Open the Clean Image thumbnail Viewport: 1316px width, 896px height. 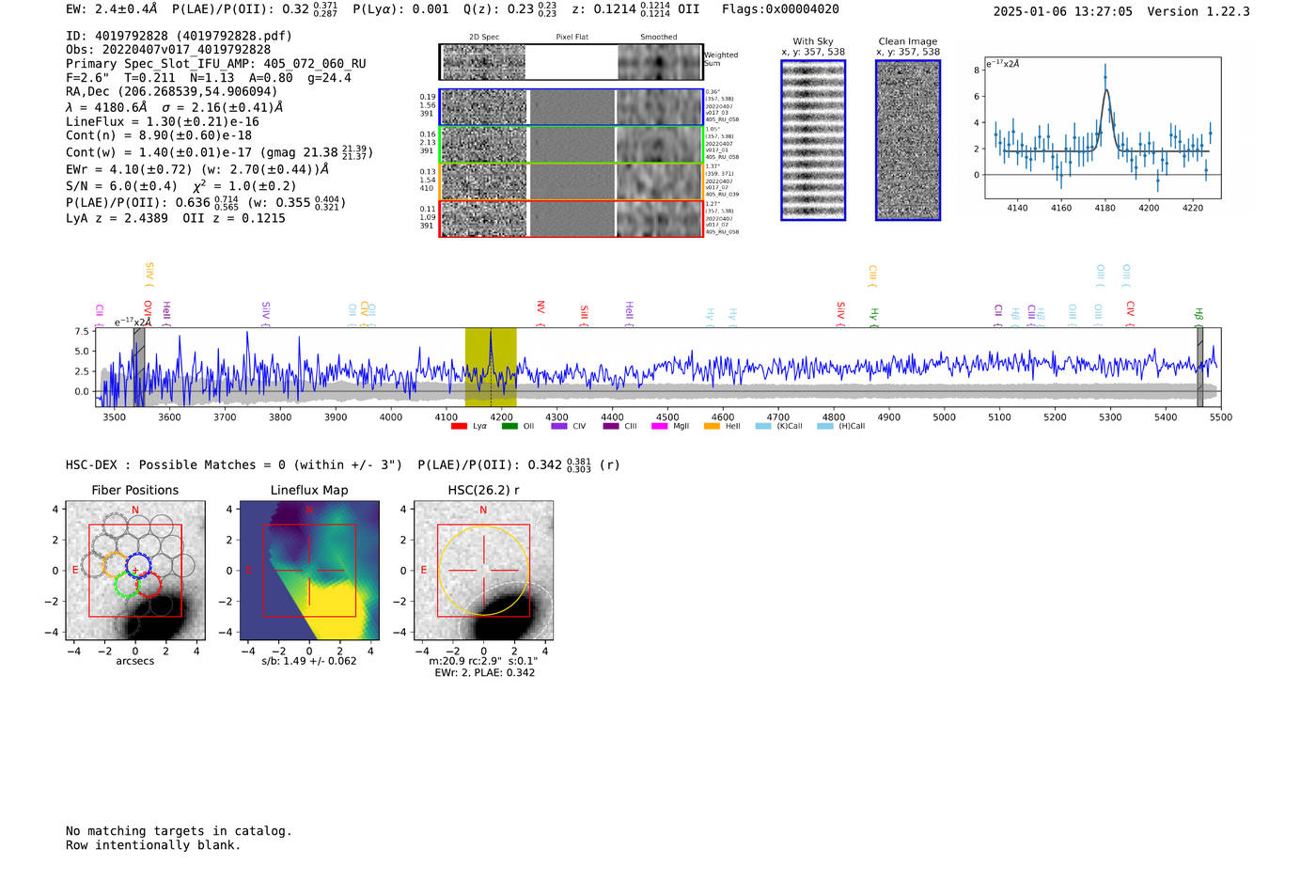tap(908, 140)
